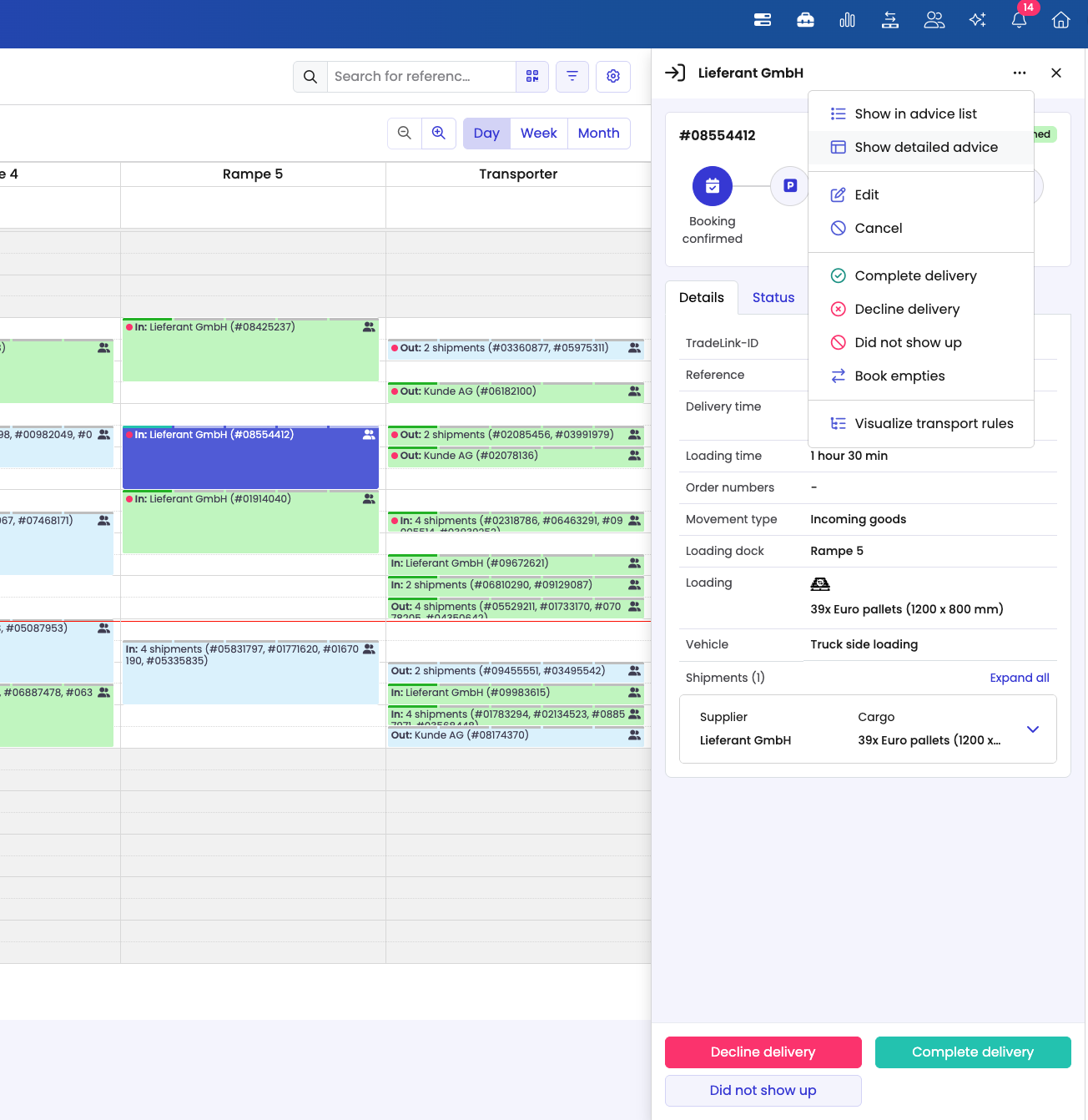Click the pallet loading icon
This screenshot has width=1088, height=1120.
point(820,584)
